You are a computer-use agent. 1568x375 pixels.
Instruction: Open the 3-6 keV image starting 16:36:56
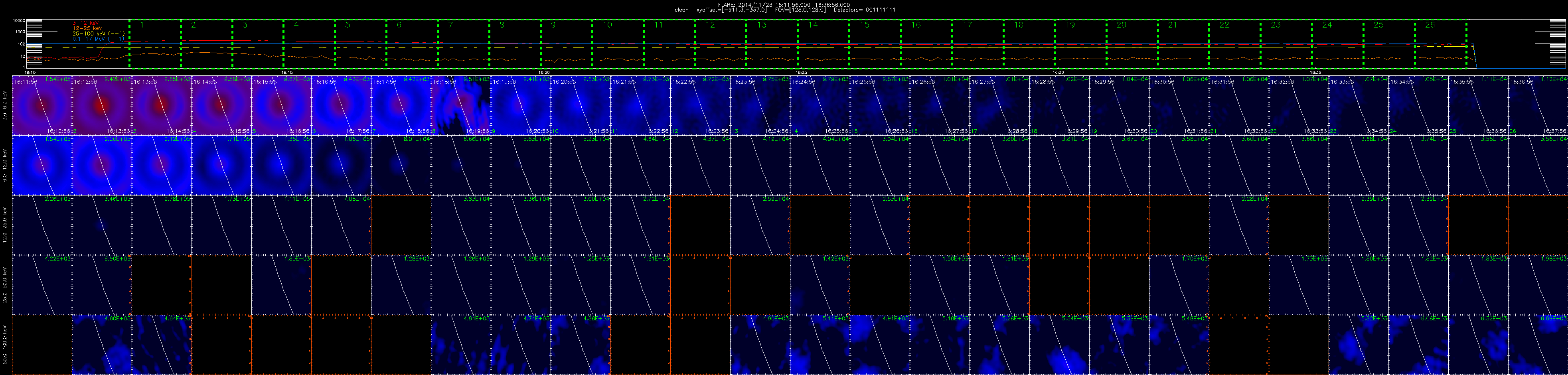[x=1538, y=105]
